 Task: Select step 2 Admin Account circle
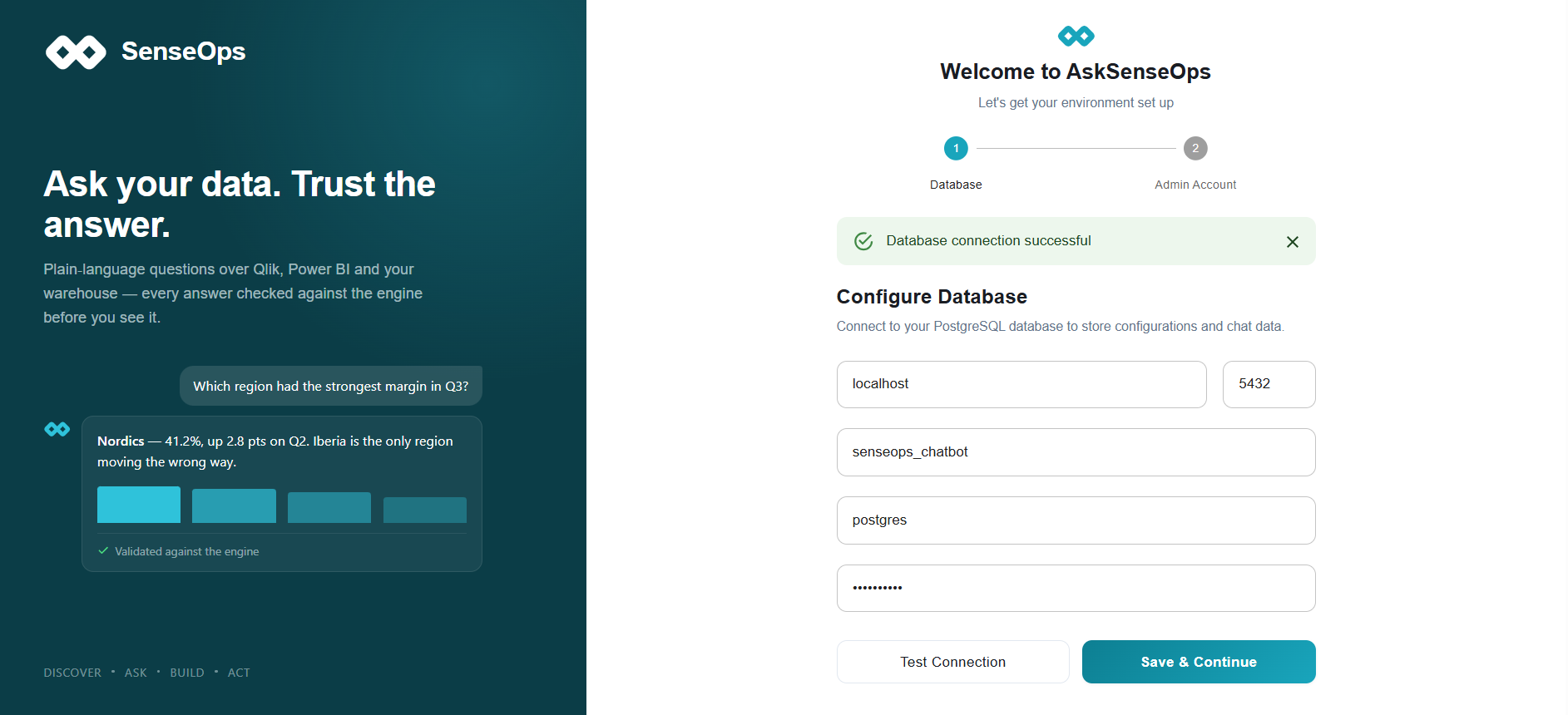click(x=1195, y=148)
